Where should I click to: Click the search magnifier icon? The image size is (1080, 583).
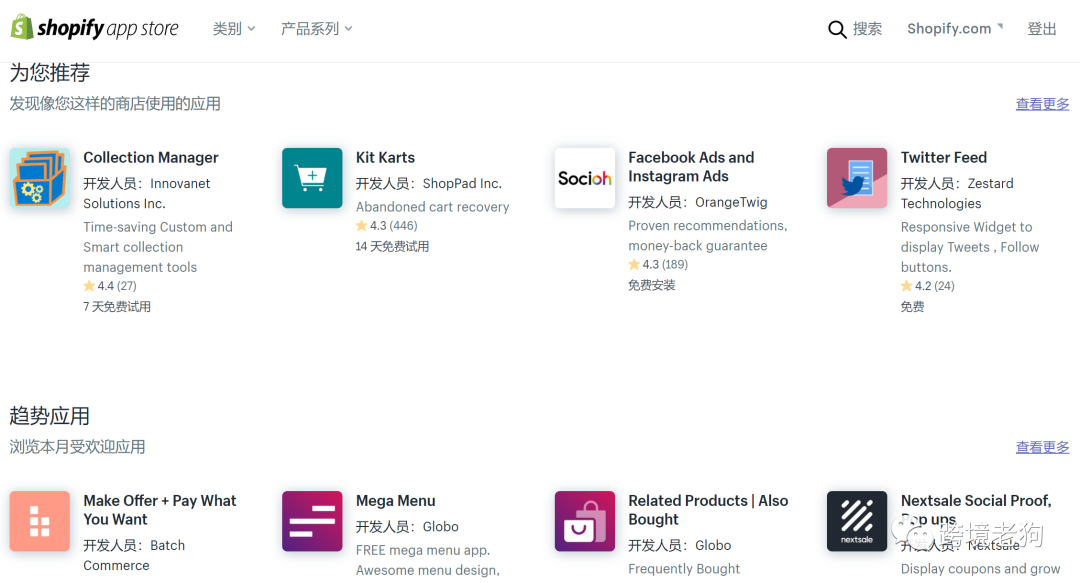pyautogui.click(x=837, y=30)
